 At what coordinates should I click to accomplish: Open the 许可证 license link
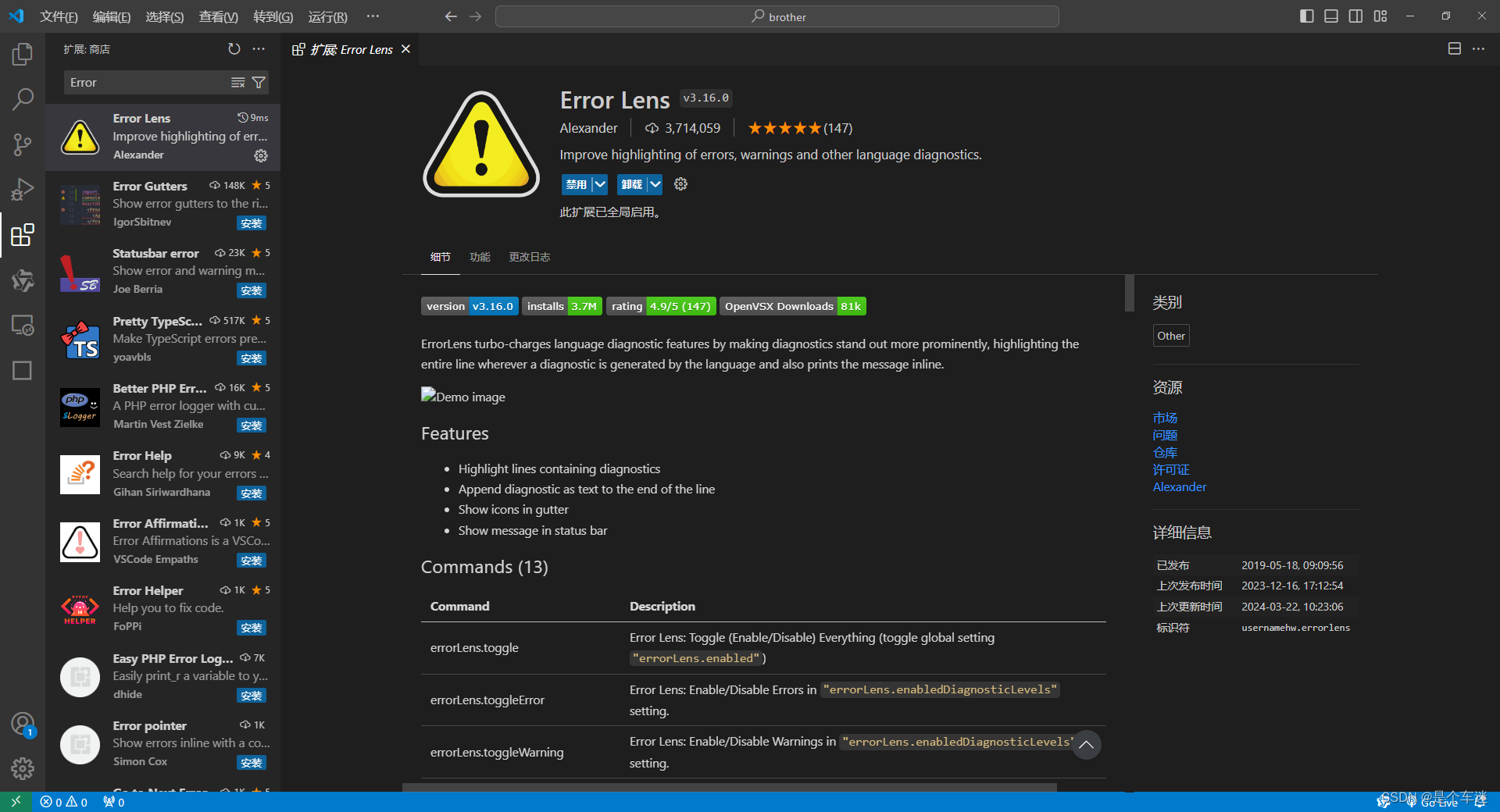coord(1171,469)
